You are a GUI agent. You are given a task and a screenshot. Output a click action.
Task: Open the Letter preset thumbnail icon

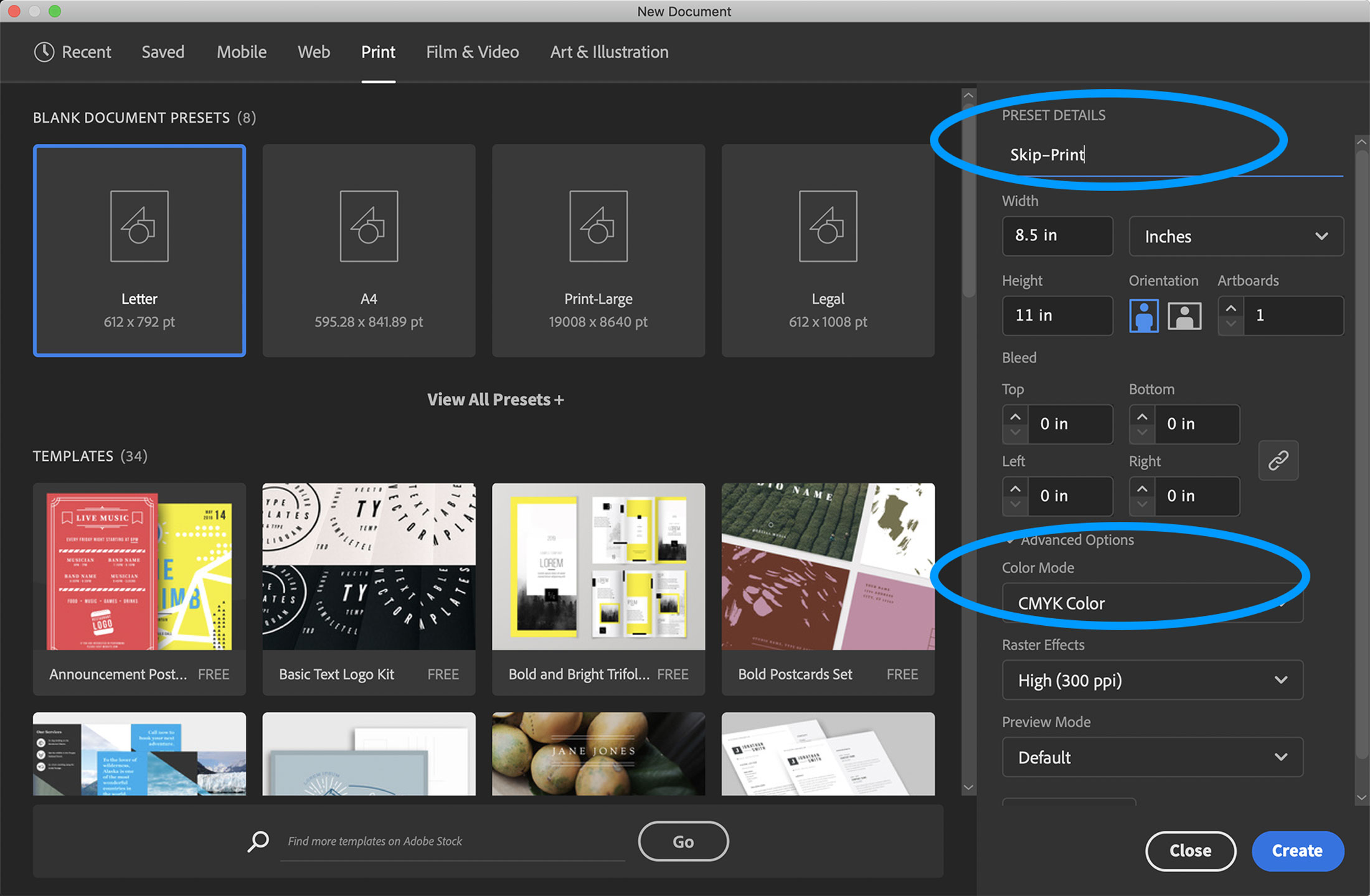[x=139, y=226]
